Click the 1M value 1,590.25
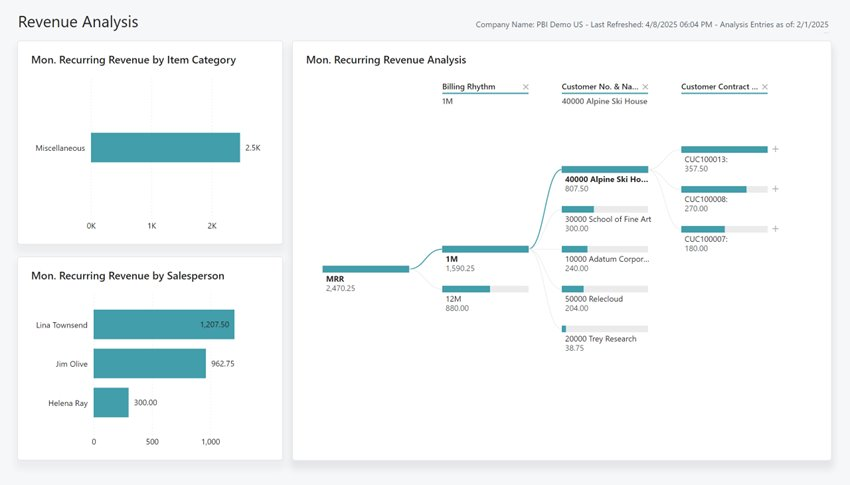Image resolution: width=850 pixels, height=485 pixels. 460,268
